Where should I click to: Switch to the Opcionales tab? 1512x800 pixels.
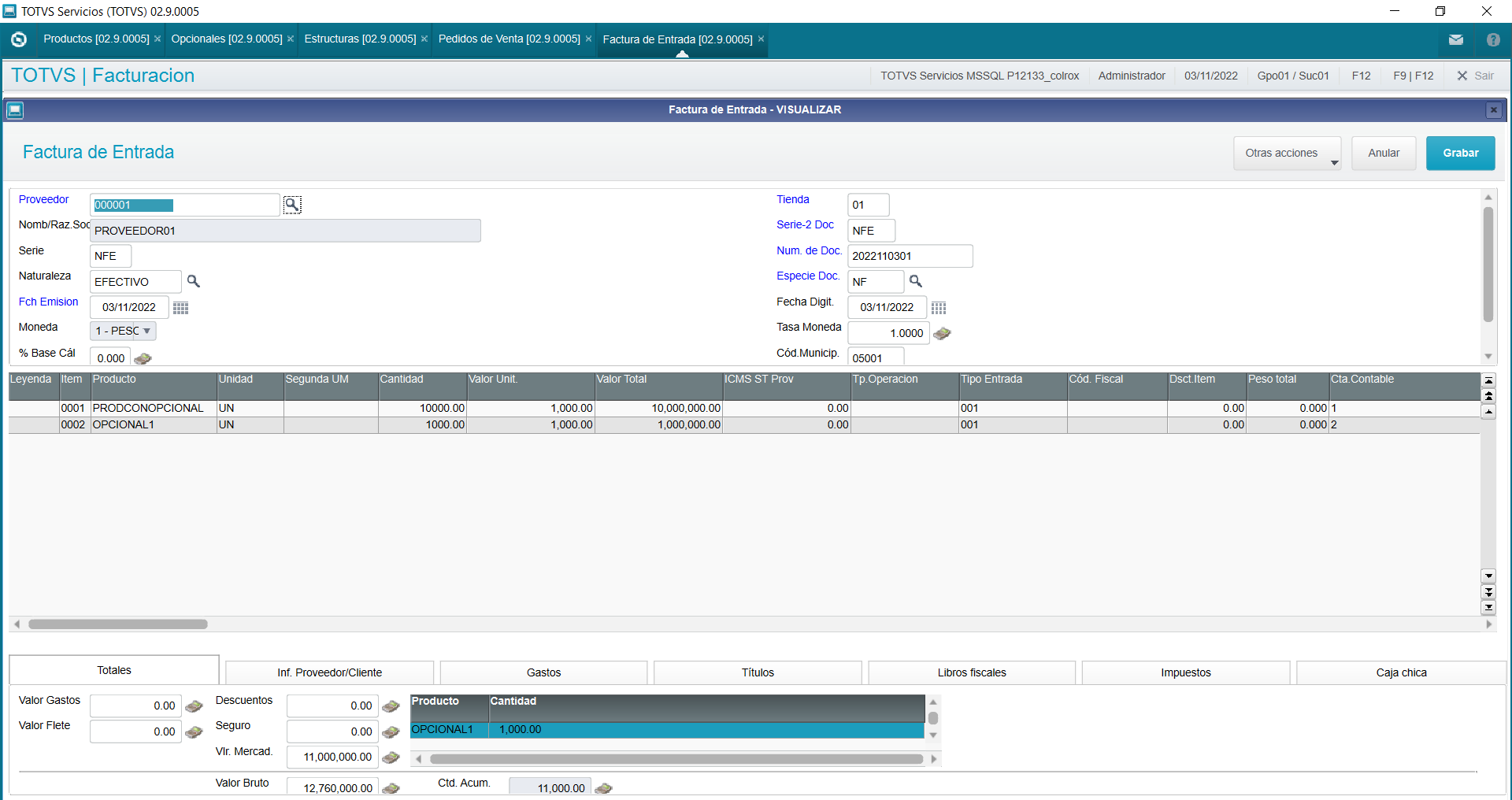pos(227,39)
